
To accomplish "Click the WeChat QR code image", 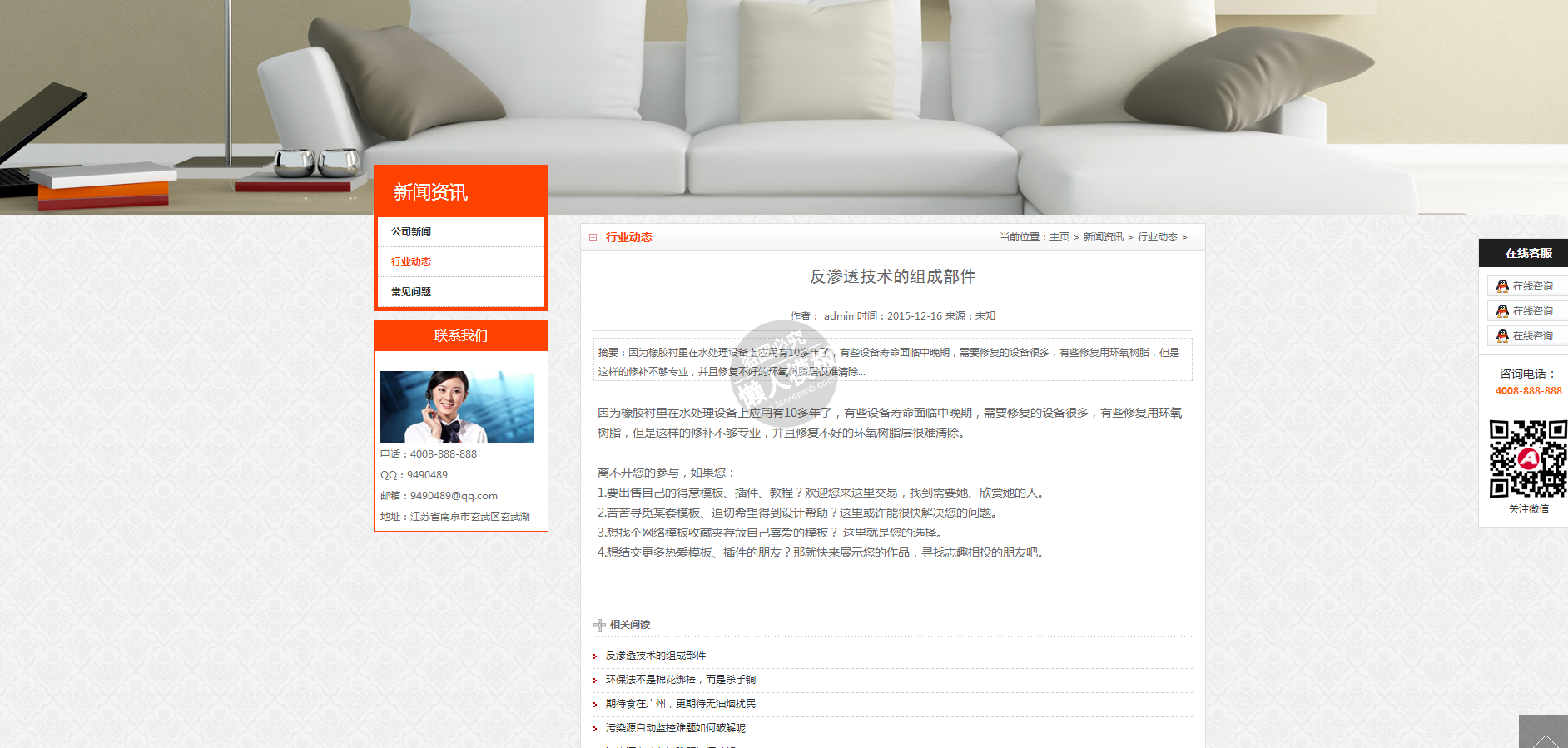I will (1528, 459).
